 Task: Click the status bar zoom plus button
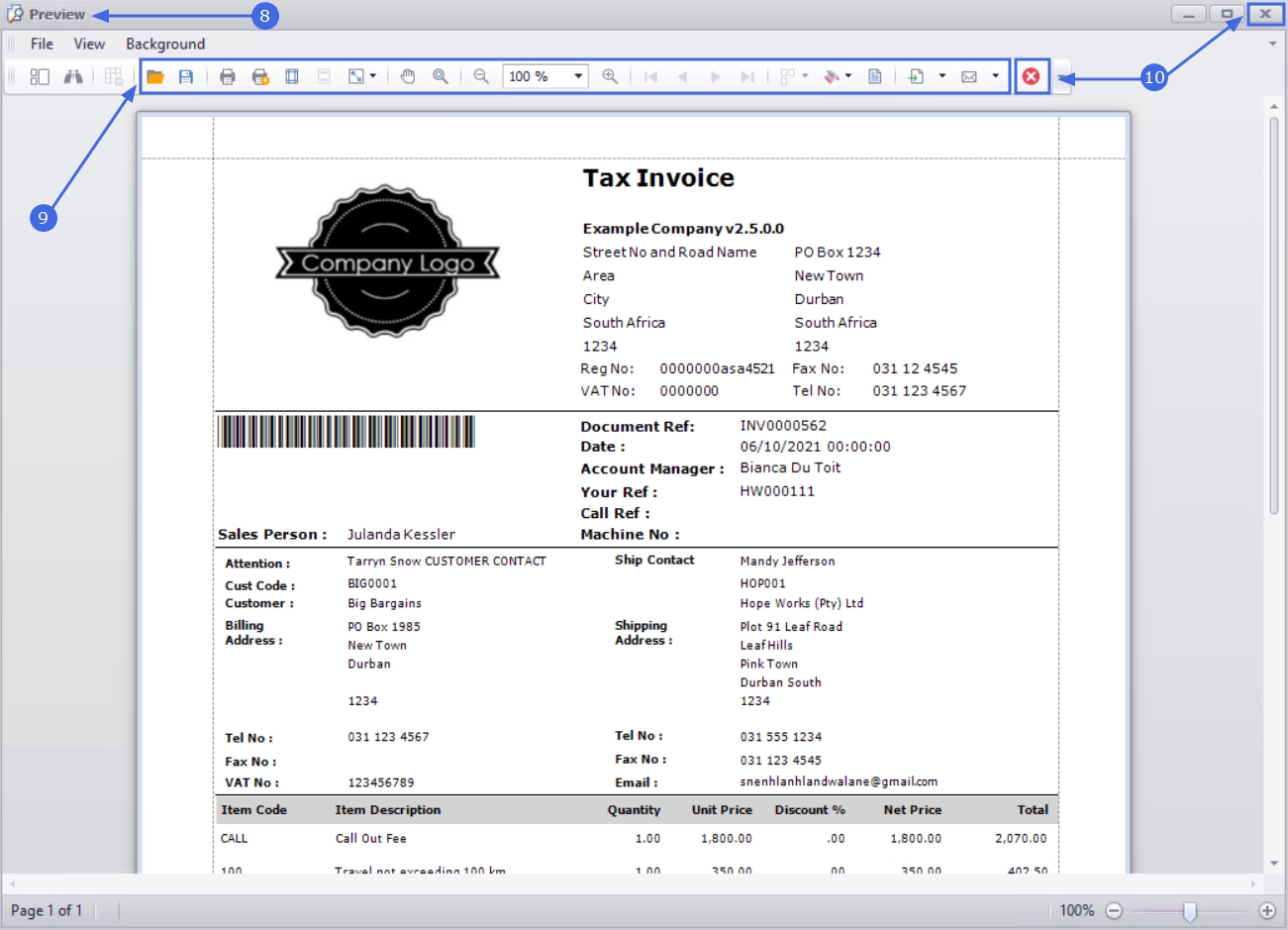coord(1267,911)
